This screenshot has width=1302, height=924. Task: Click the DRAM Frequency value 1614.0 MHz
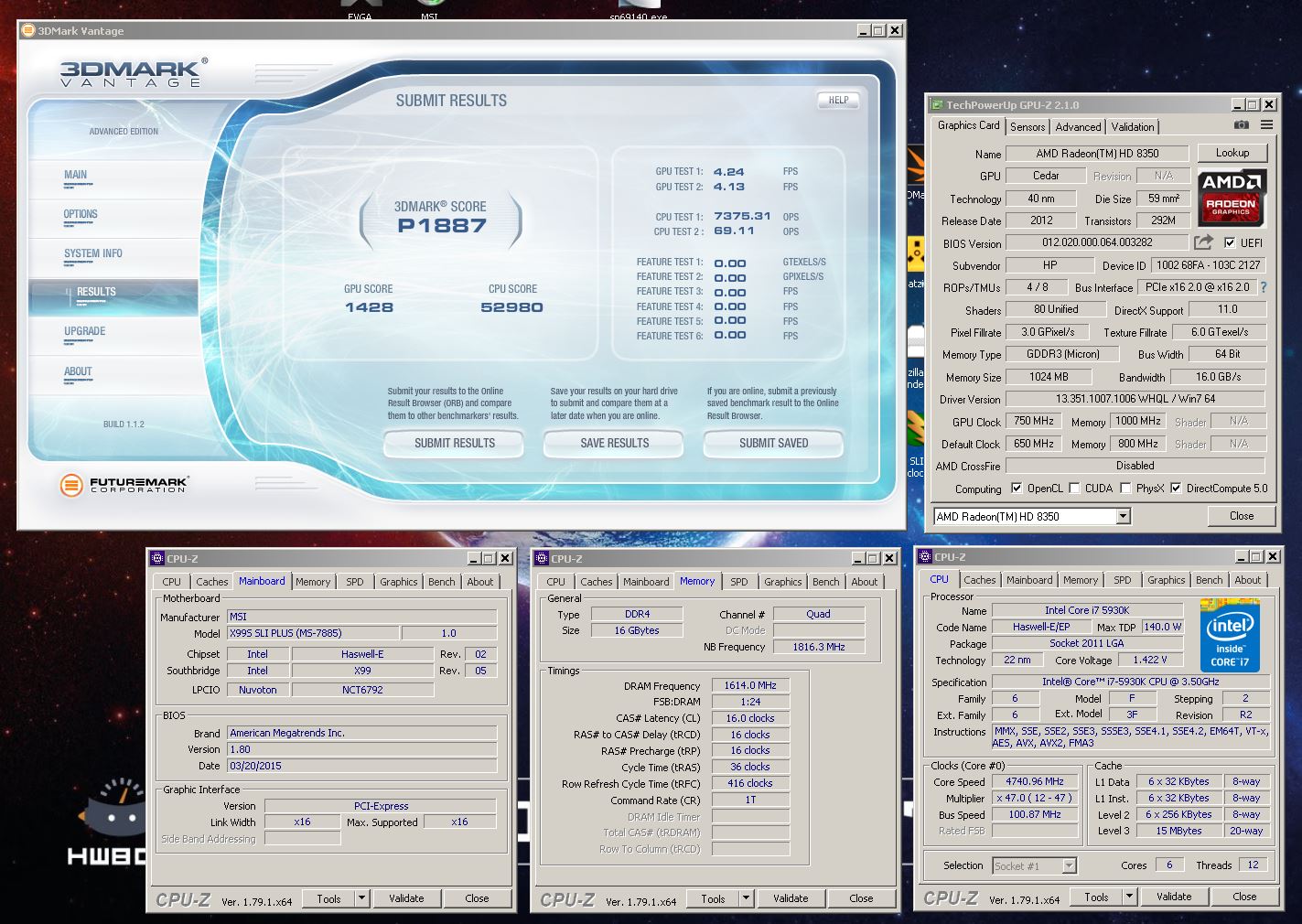pyautogui.click(x=750, y=685)
